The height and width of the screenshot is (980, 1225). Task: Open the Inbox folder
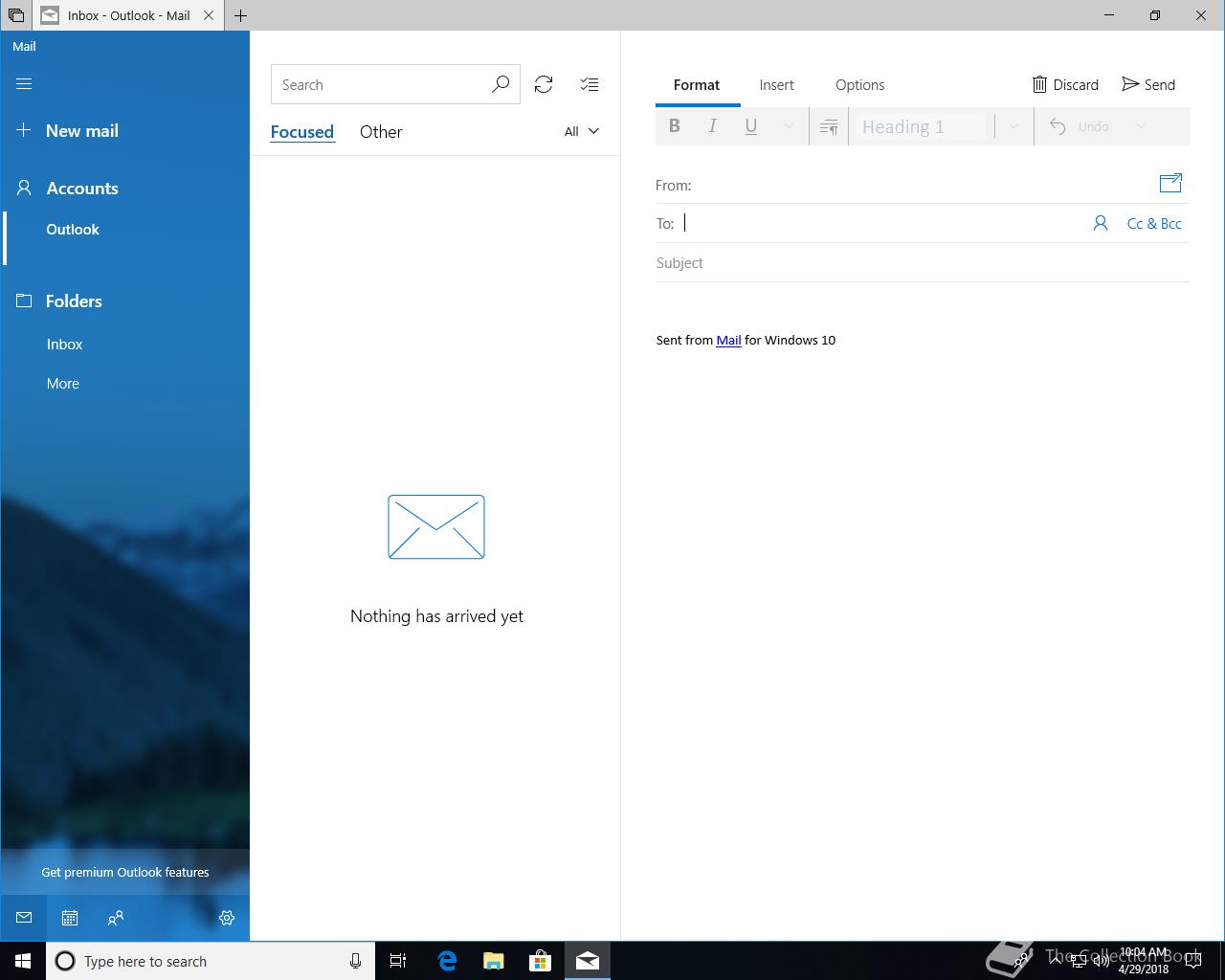(64, 345)
